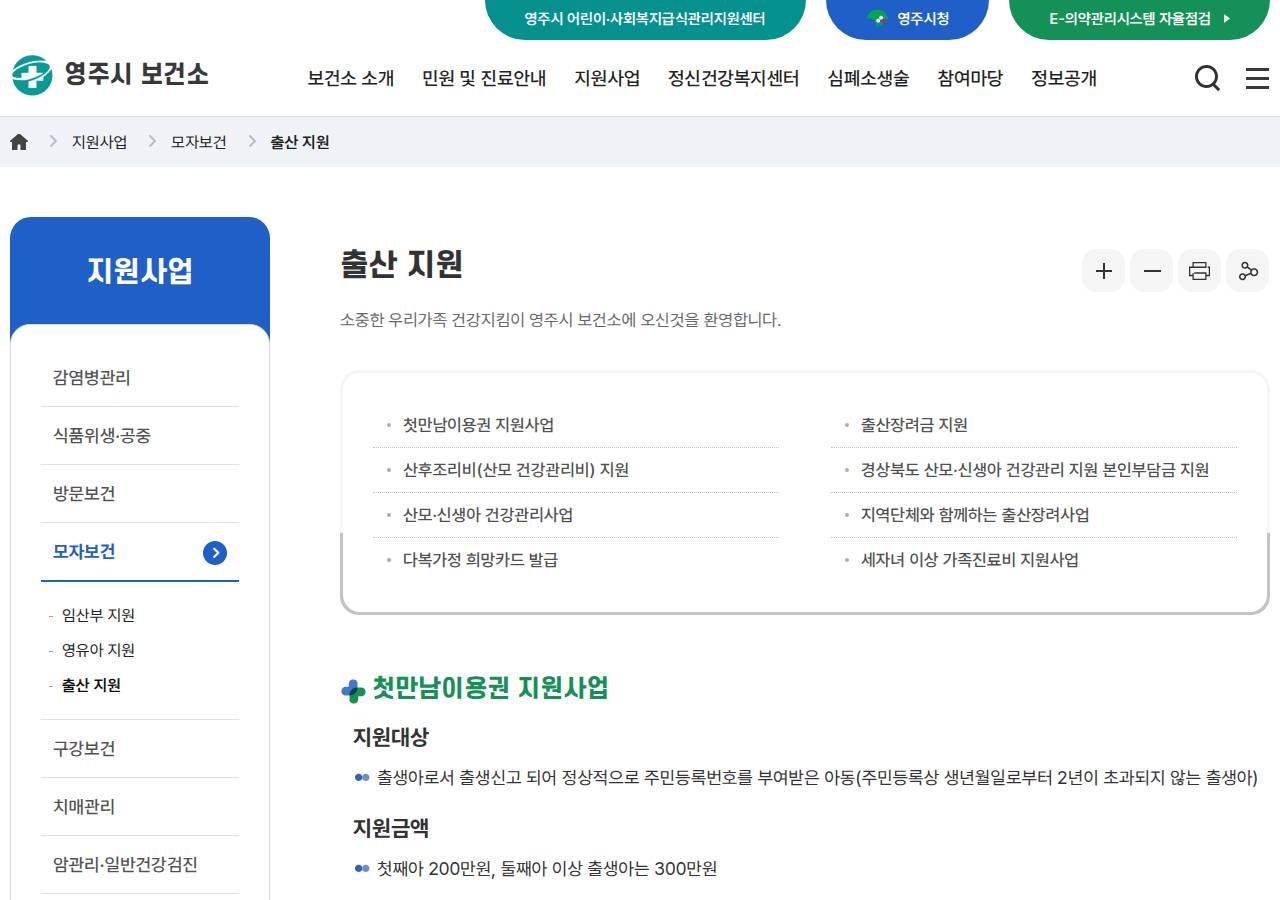1280x900 pixels.
Task: Click the 지원사업 sidebar header
Action: coord(140,271)
